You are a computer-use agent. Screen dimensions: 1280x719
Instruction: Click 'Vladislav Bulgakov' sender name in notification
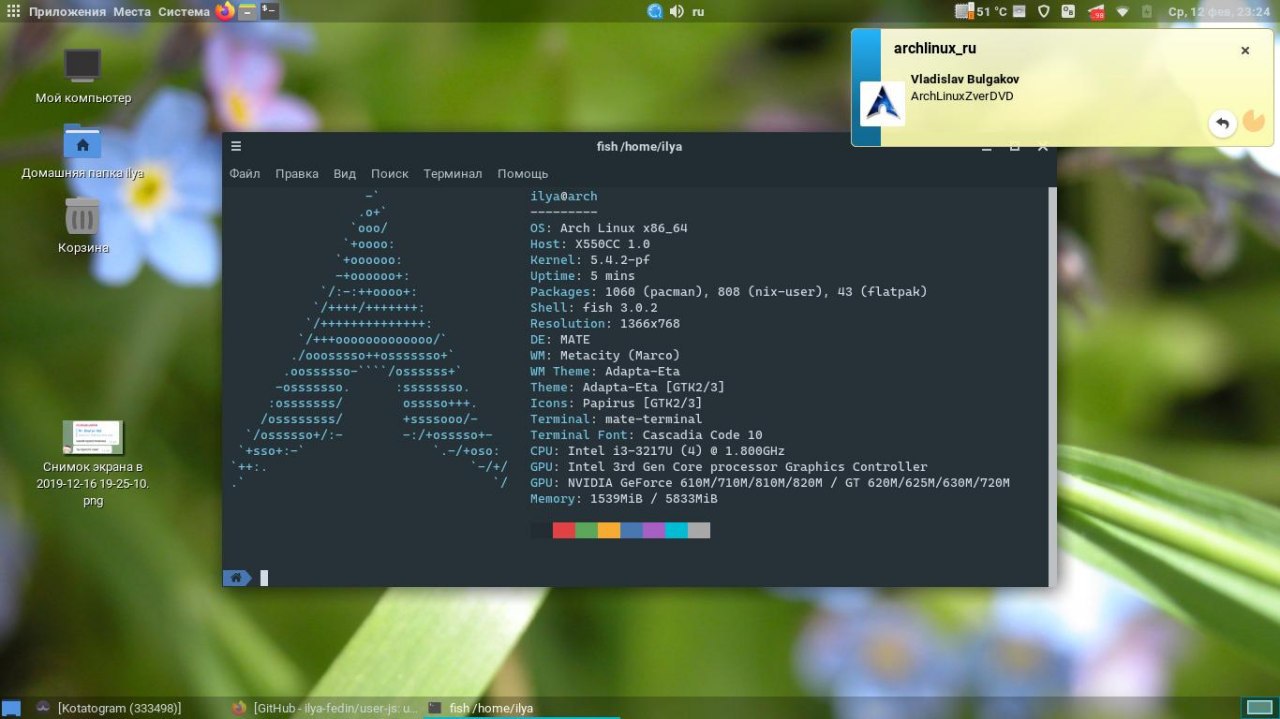point(965,79)
